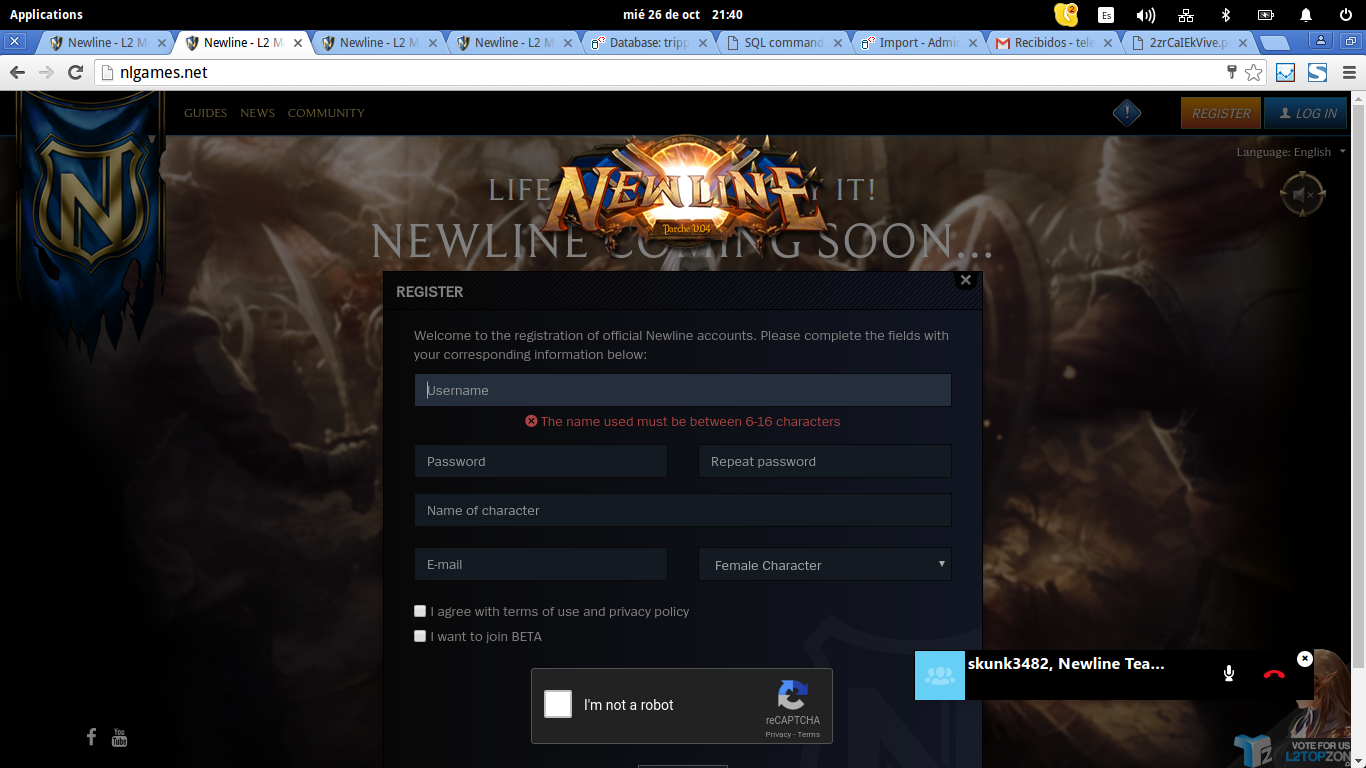The width and height of the screenshot is (1366, 768).
Task: Switch to the Import - Admin tab
Action: (921, 43)
